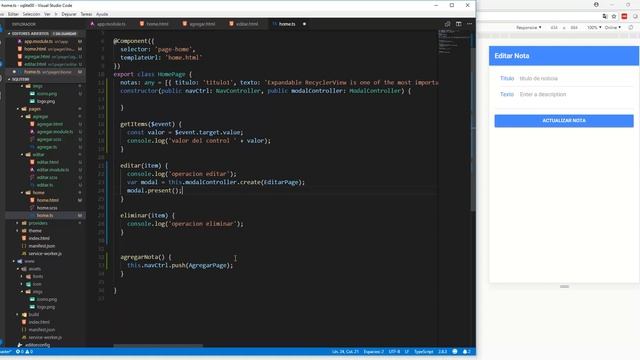Open editar.module.ts in the explorer tree

(53, 170)
